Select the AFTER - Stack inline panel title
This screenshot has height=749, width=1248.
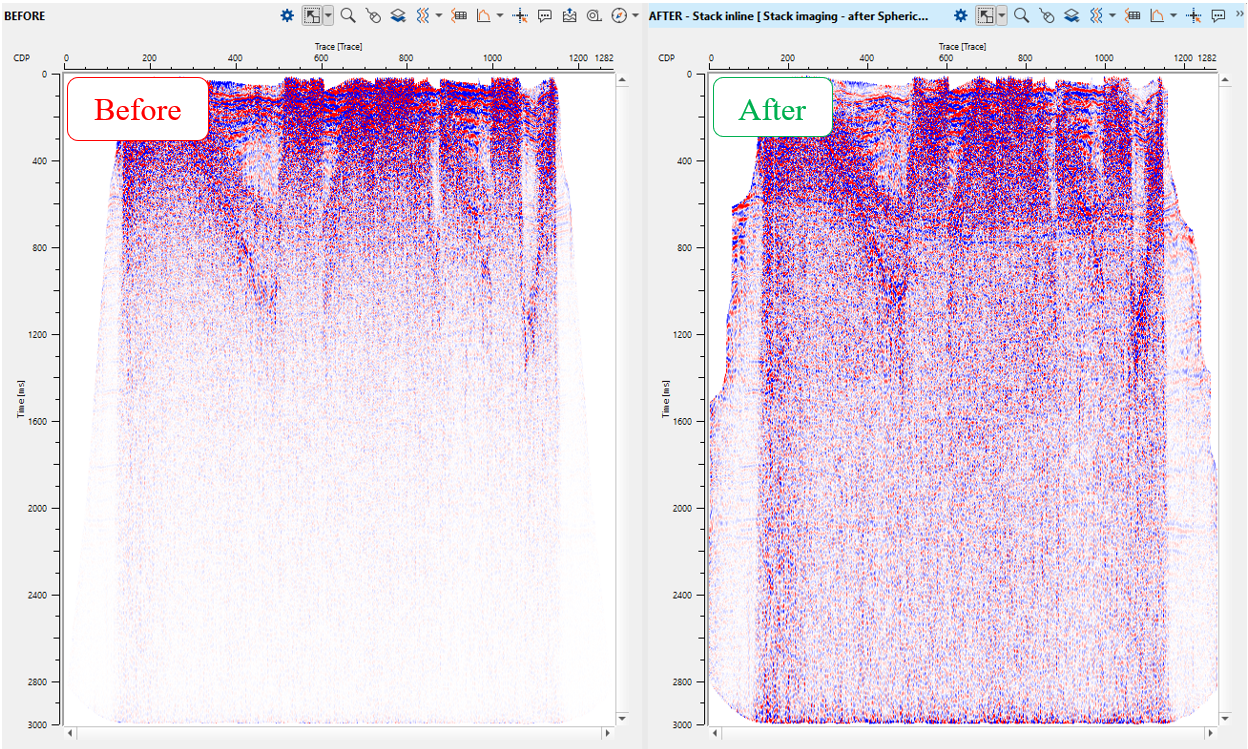point(789,16)
